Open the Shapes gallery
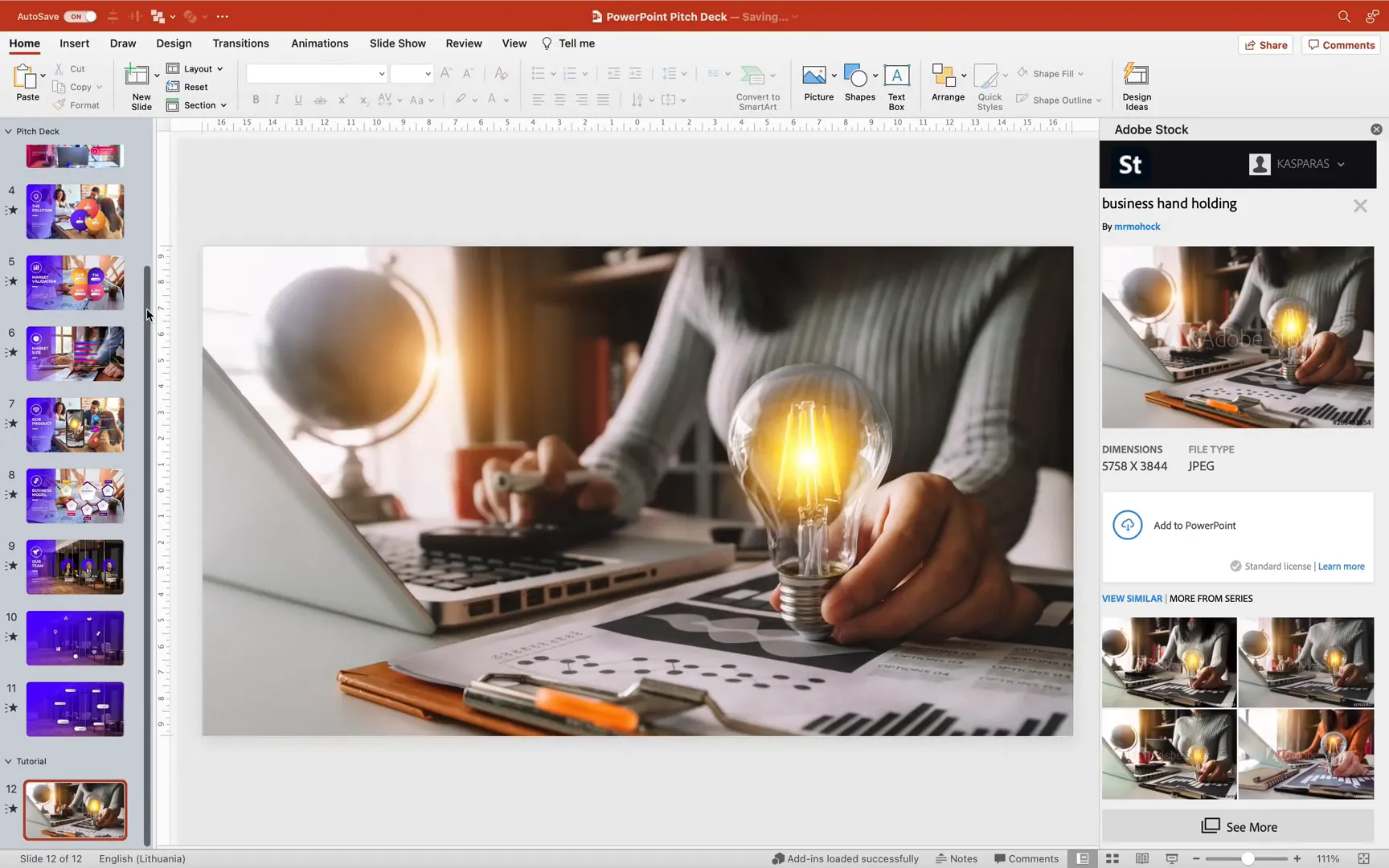The width and height of the screenshot is (1389, 868). click(x=858, y=83)
